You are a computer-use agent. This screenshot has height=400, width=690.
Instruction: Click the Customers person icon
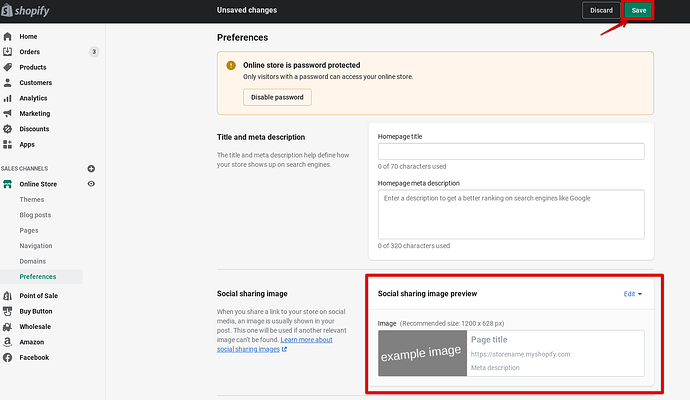8,83
